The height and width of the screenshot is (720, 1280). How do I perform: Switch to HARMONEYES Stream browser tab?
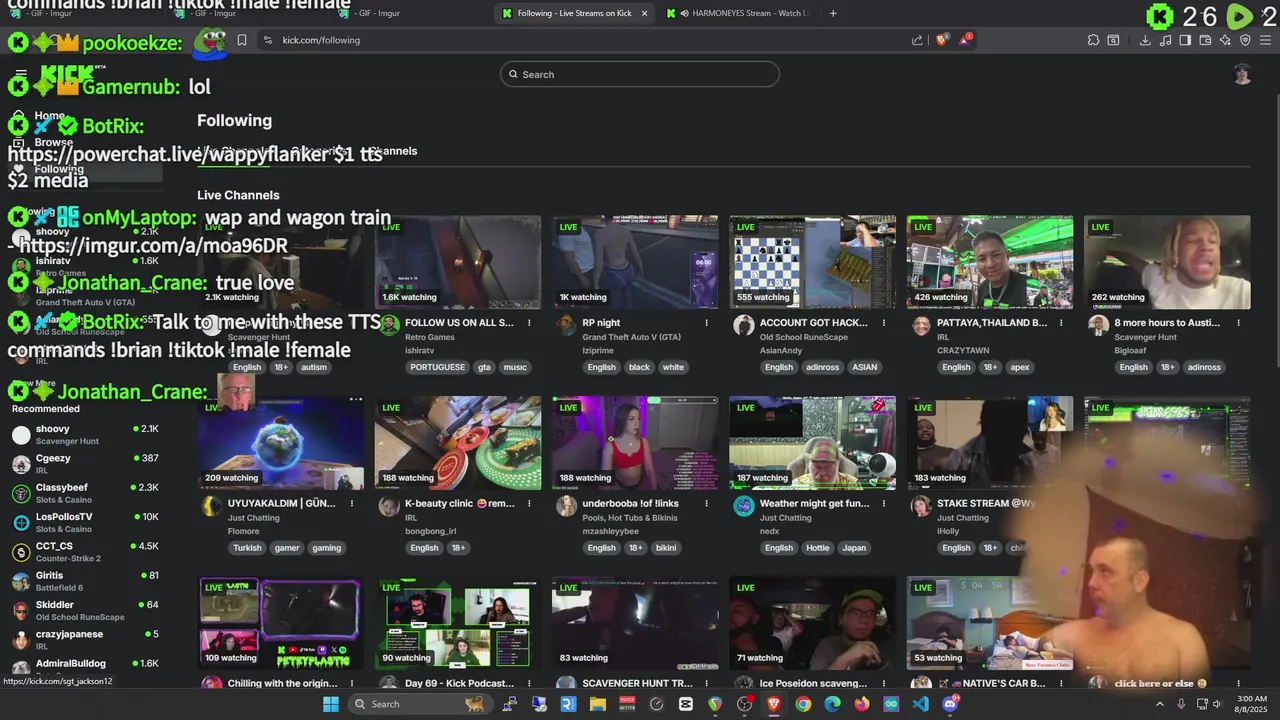(740, 13)
